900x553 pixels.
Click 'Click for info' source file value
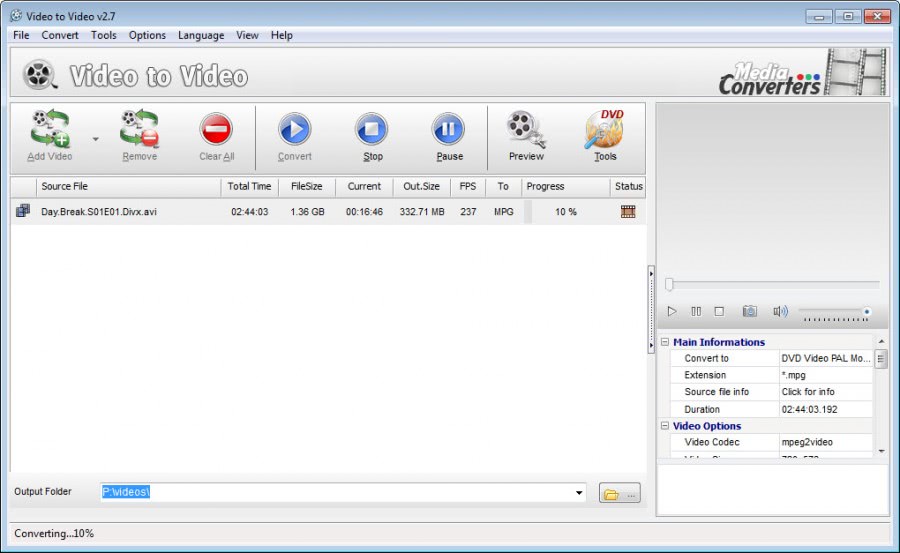coord(808,392)
